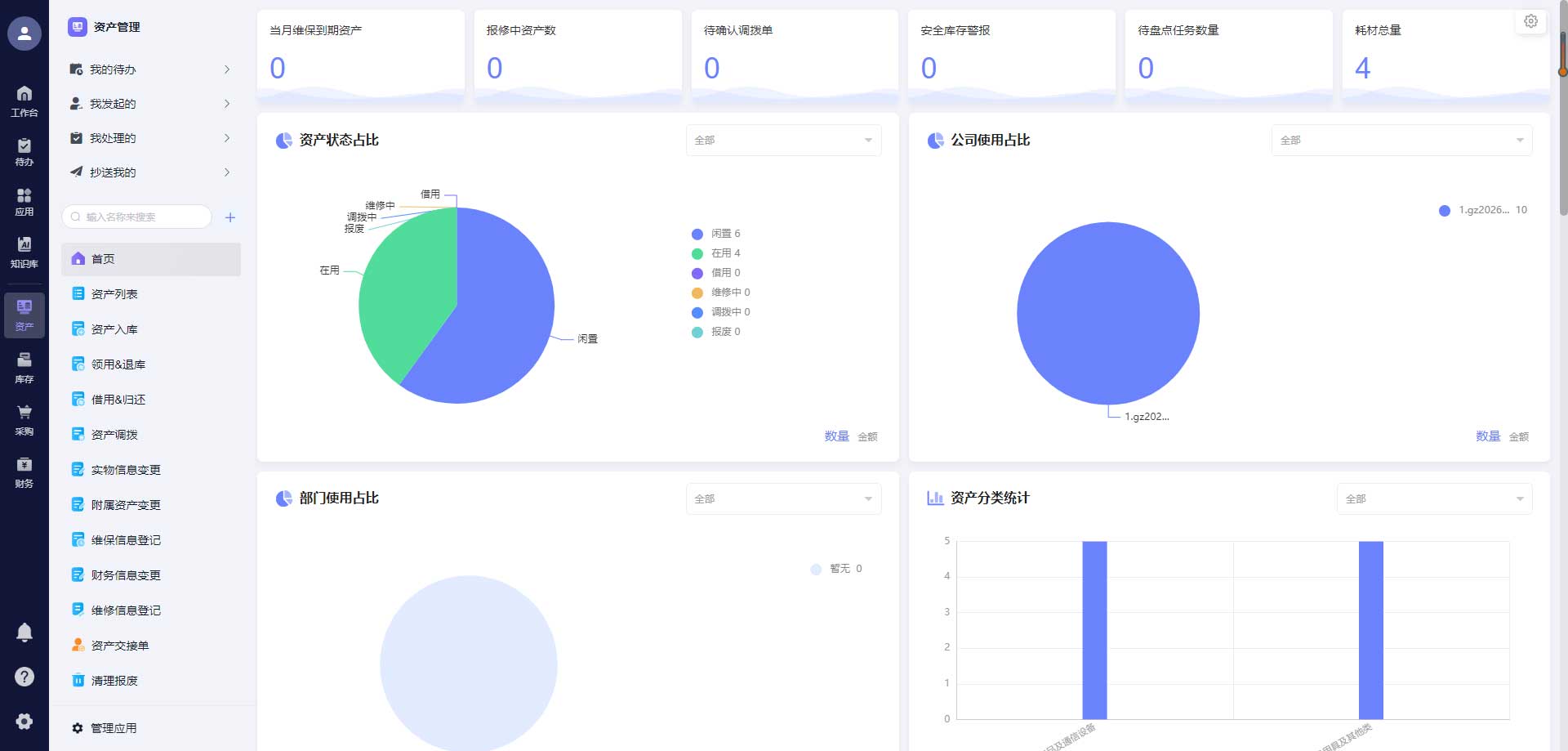Expand the 我的待办 menu item
Viewport: 1568px width, 751px height.
[x=151, y=69]
